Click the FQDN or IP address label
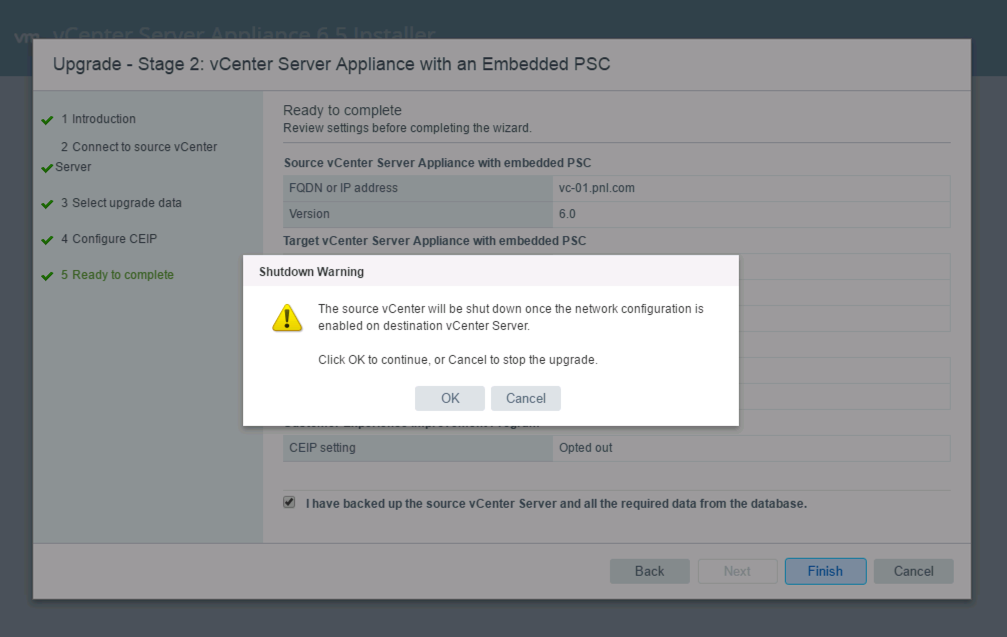Viewport: 1007px width, 637px height. [x=343, y=188]
